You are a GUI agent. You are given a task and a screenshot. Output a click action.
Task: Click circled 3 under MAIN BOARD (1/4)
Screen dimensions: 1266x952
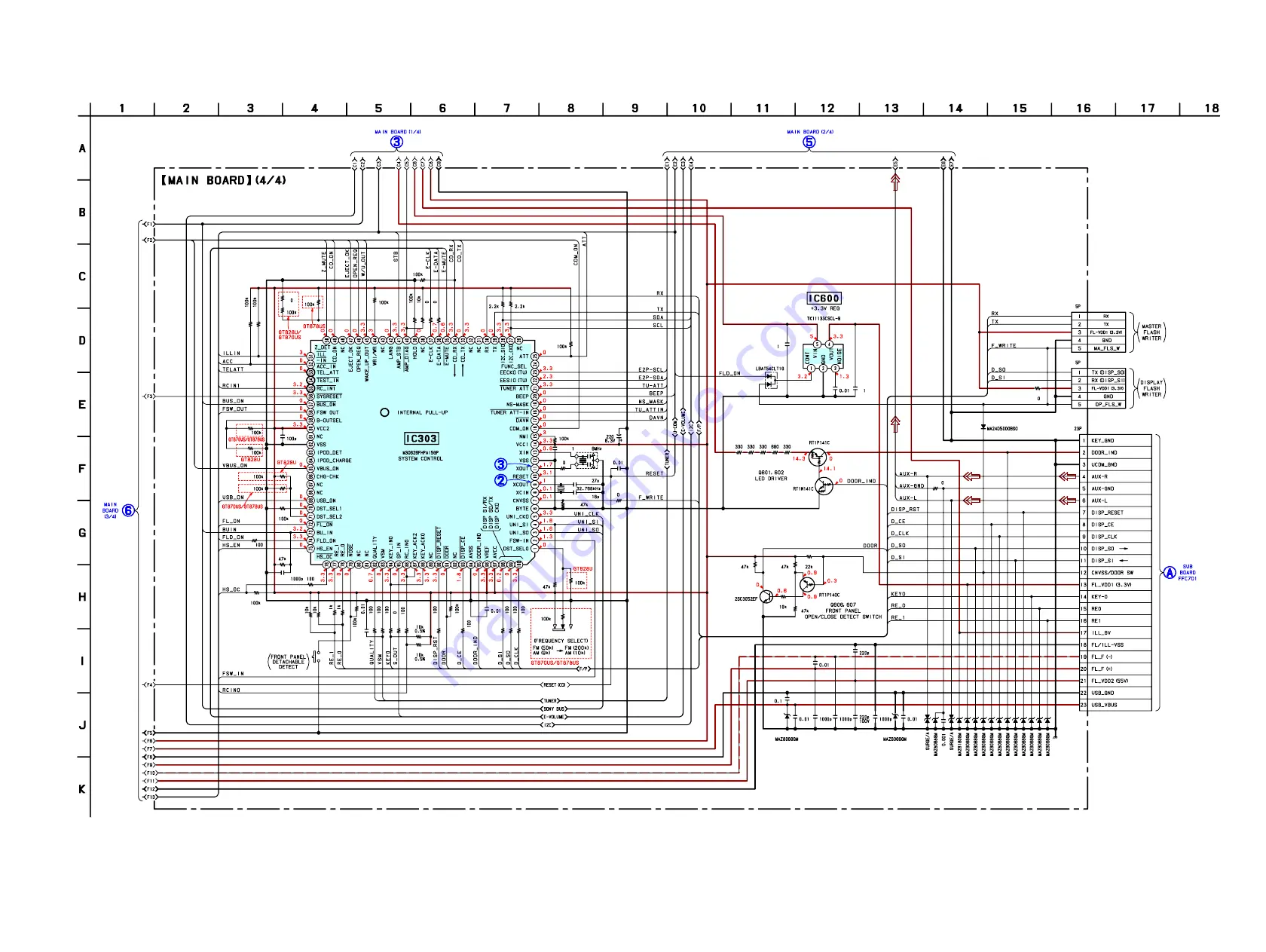pos(396,142)
